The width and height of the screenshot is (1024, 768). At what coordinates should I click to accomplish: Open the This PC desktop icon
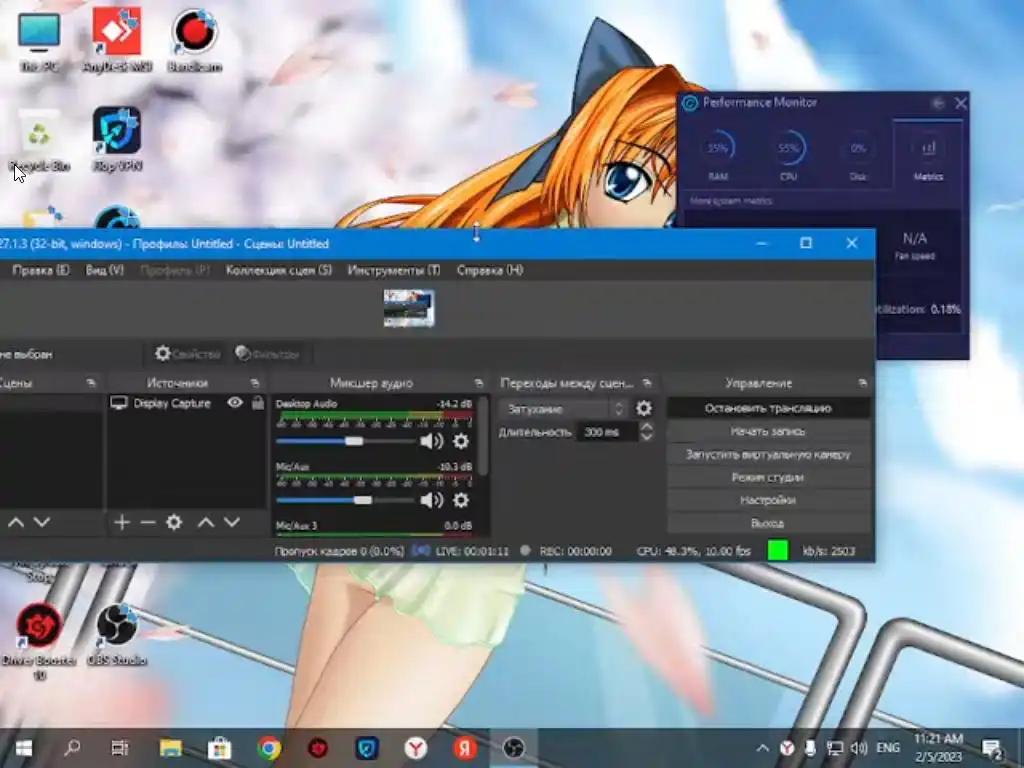pyautogui.click(x=39, y=40)
